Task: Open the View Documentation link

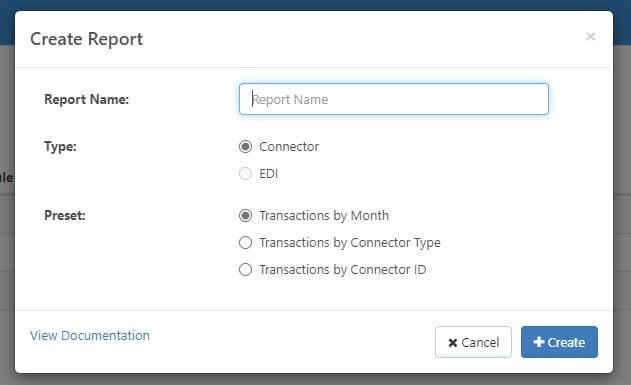Action: [90, 336]
